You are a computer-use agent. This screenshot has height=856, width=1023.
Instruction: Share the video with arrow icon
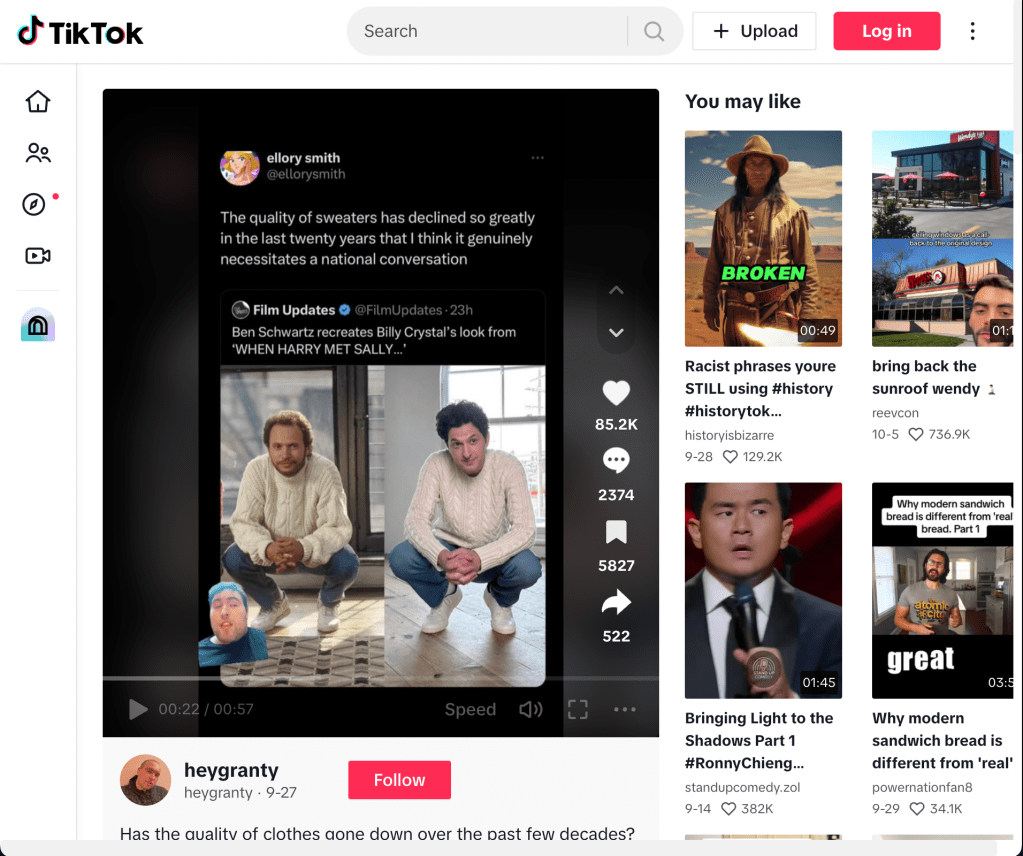coord(616,602)
